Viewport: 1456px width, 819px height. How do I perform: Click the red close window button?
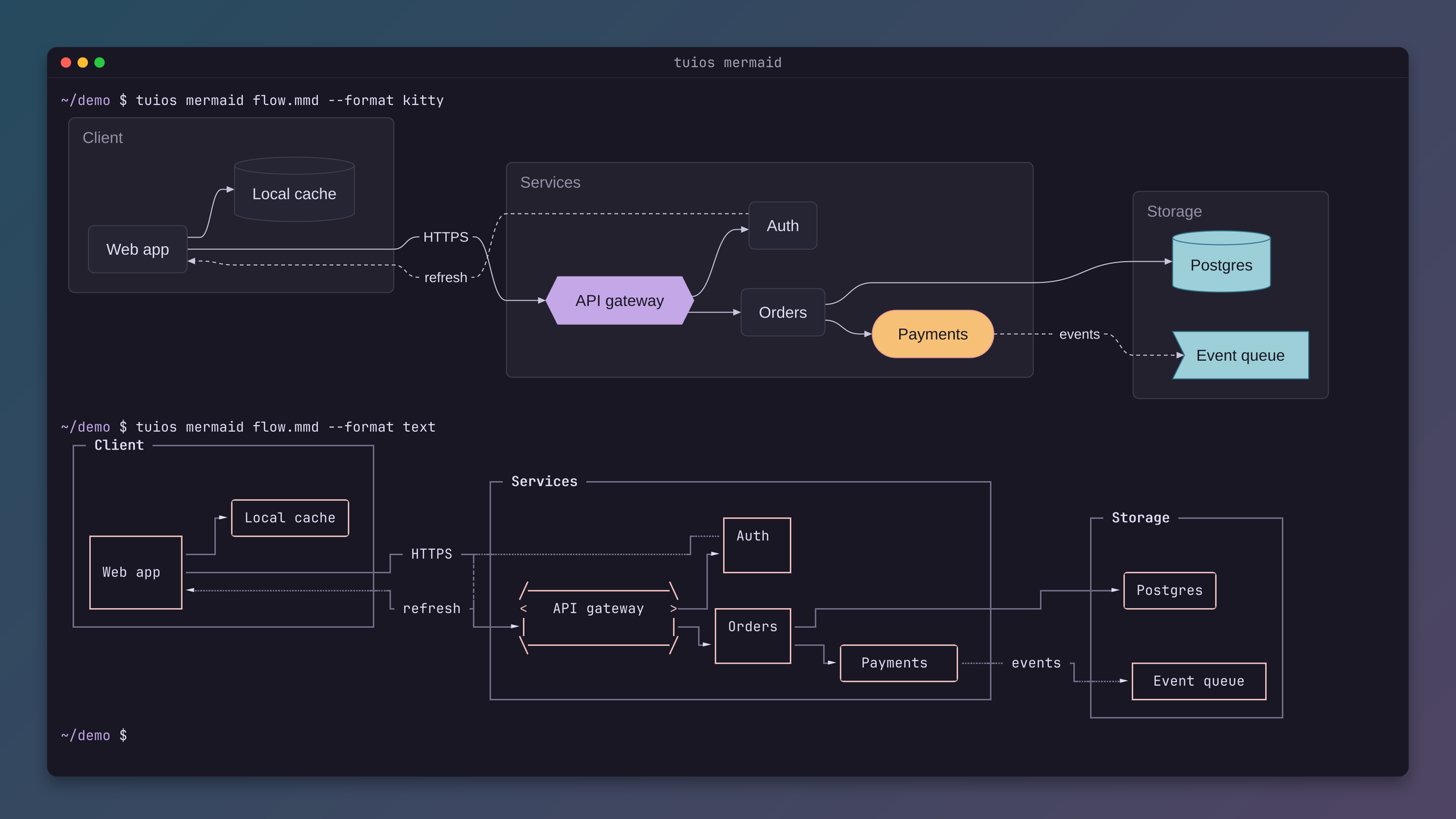tap(66, 62)
